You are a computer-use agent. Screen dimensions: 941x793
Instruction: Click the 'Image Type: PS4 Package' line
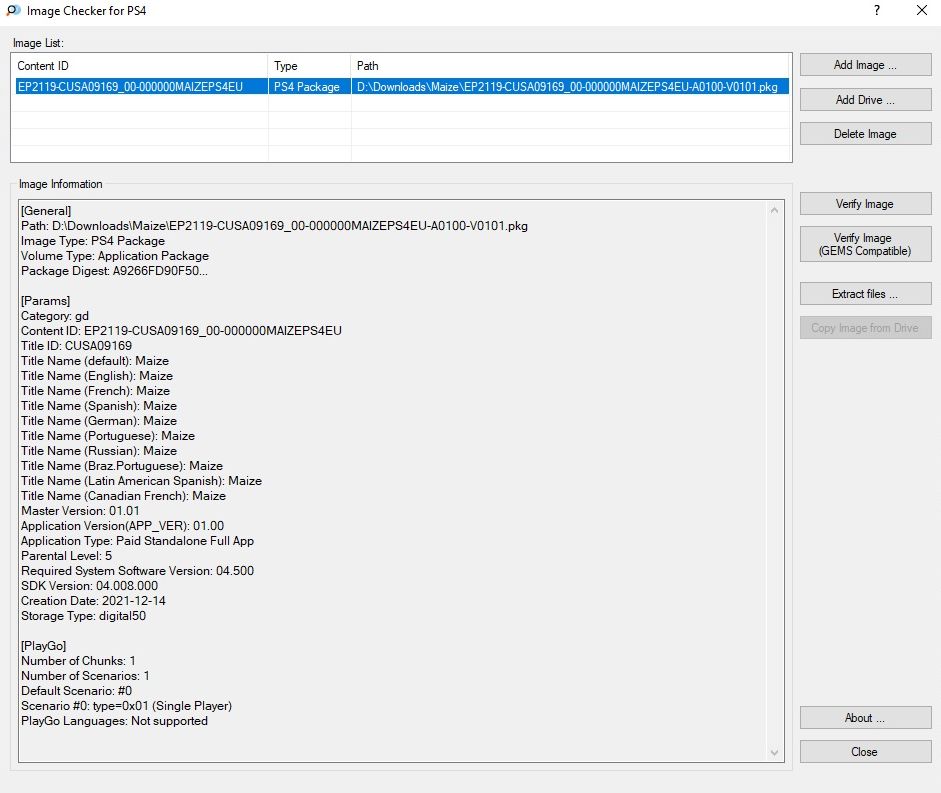[93, 241]
